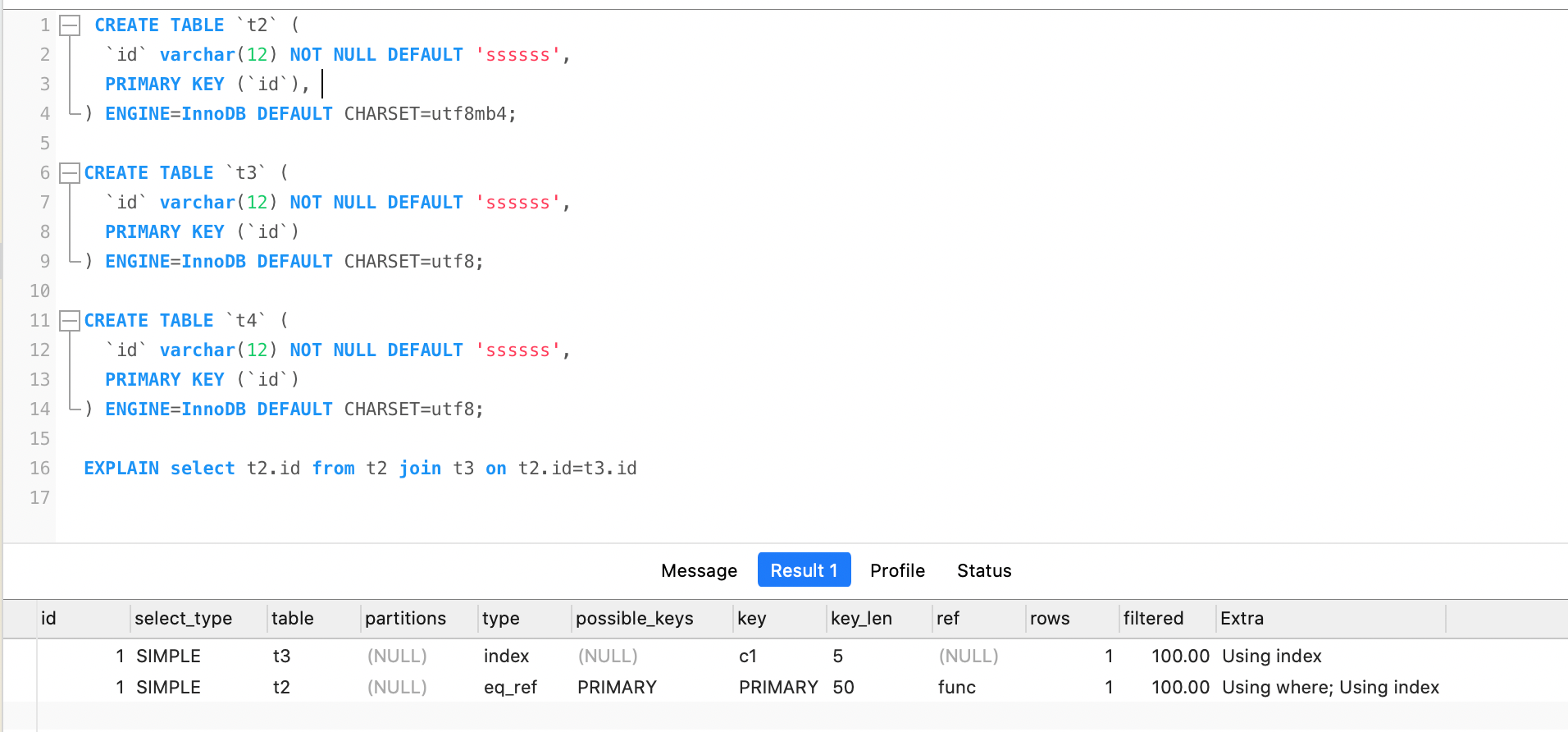Image resolution: width=1568 pixels, height=732 pixels.
Task: Select the func cell in ref column
Action: coord(956,688)
